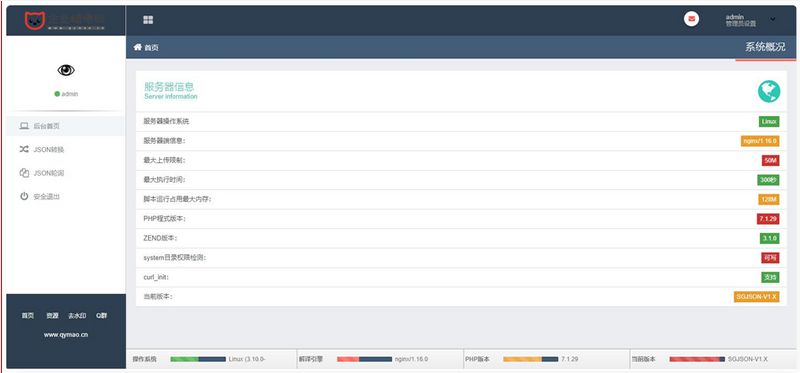Open JSON转换 shuffle icon in sidebar

click(24, 150)
